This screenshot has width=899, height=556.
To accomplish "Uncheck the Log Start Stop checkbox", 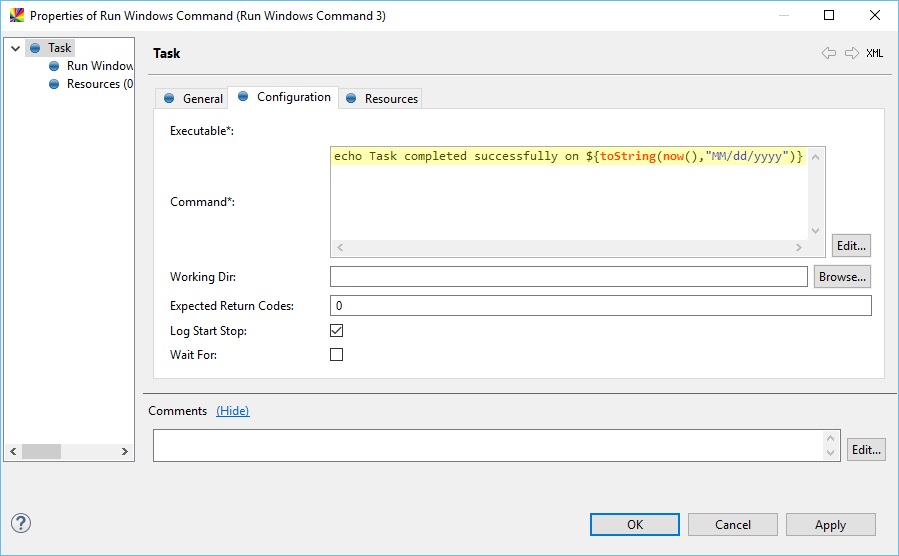I will (x=337, y=330).
